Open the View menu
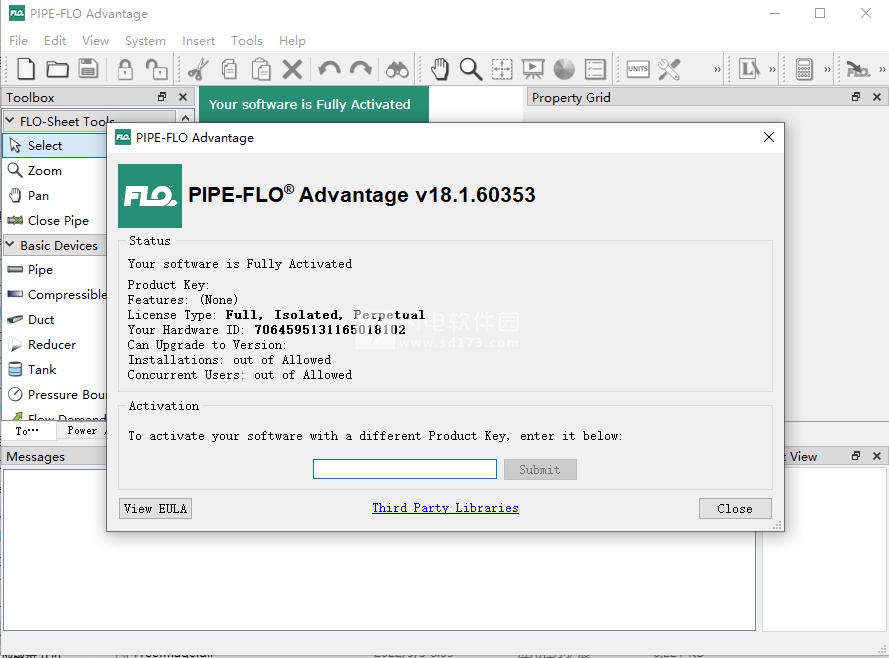889x658 pixels. [95, 41]
